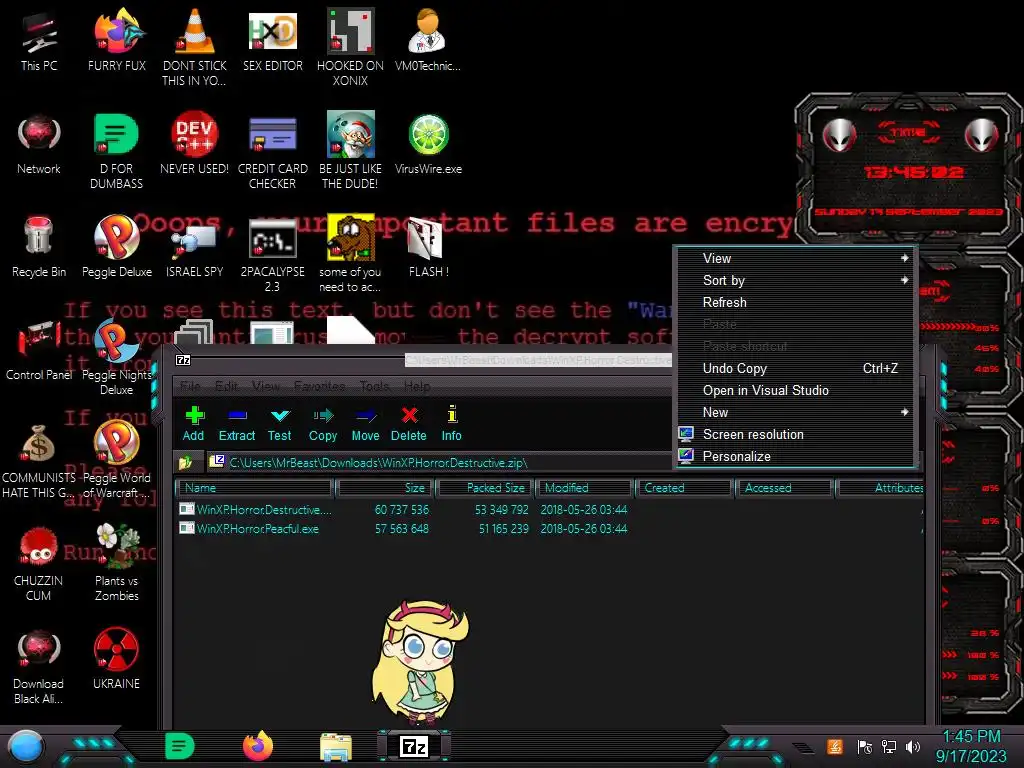Click the taskbar clock showing 1:45 PM
Viewport: 1024px width, 768px height.
[971, 746]
